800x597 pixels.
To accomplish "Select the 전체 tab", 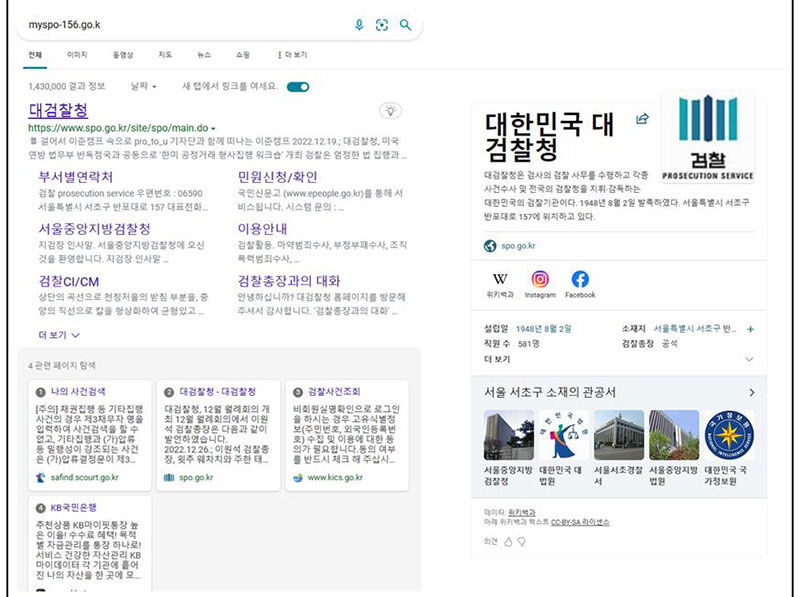I will (35, 55).
